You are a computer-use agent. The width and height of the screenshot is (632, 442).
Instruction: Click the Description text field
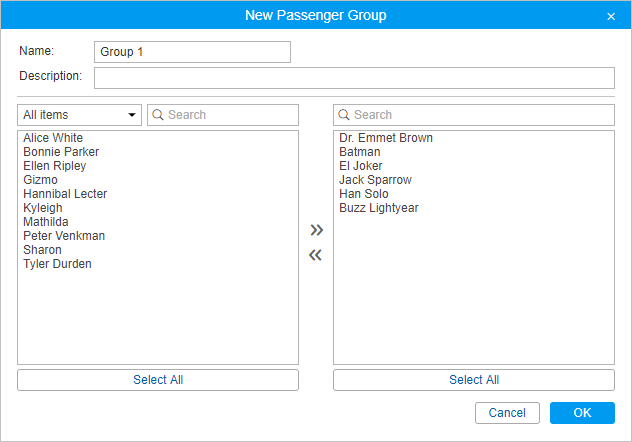point(354,78)
